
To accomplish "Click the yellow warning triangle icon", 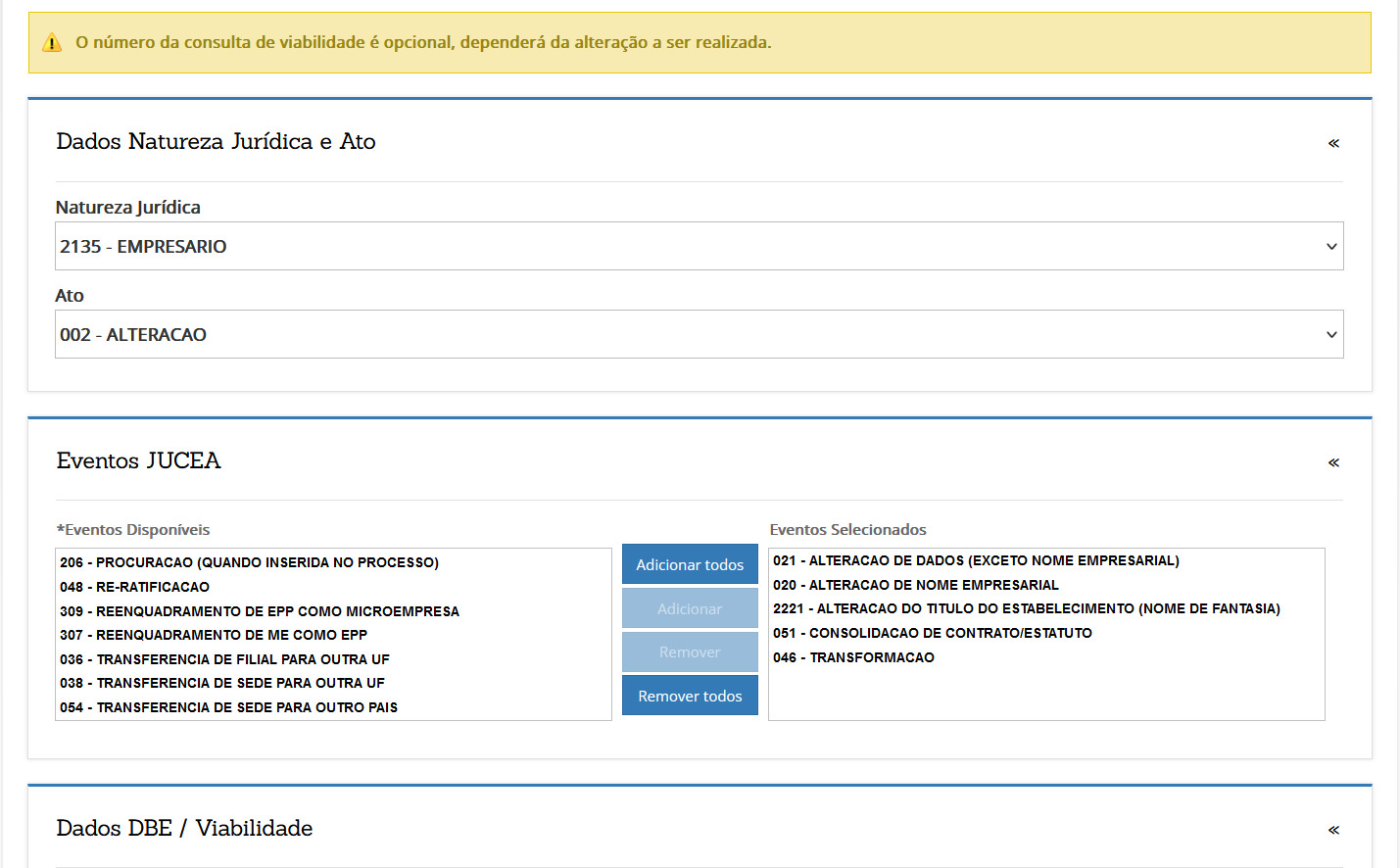I will click(52, 43).
